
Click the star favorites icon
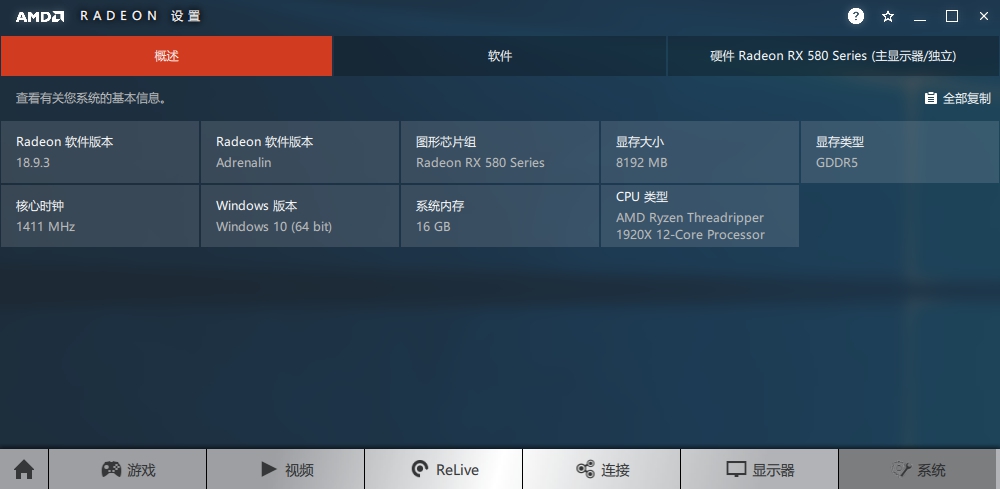click(888, 17)
